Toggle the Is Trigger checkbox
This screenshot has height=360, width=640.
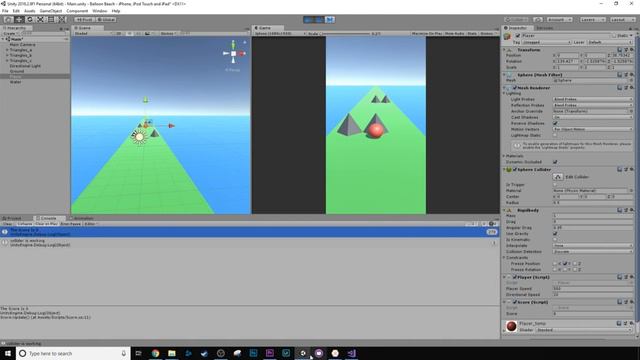pos(555,184)
